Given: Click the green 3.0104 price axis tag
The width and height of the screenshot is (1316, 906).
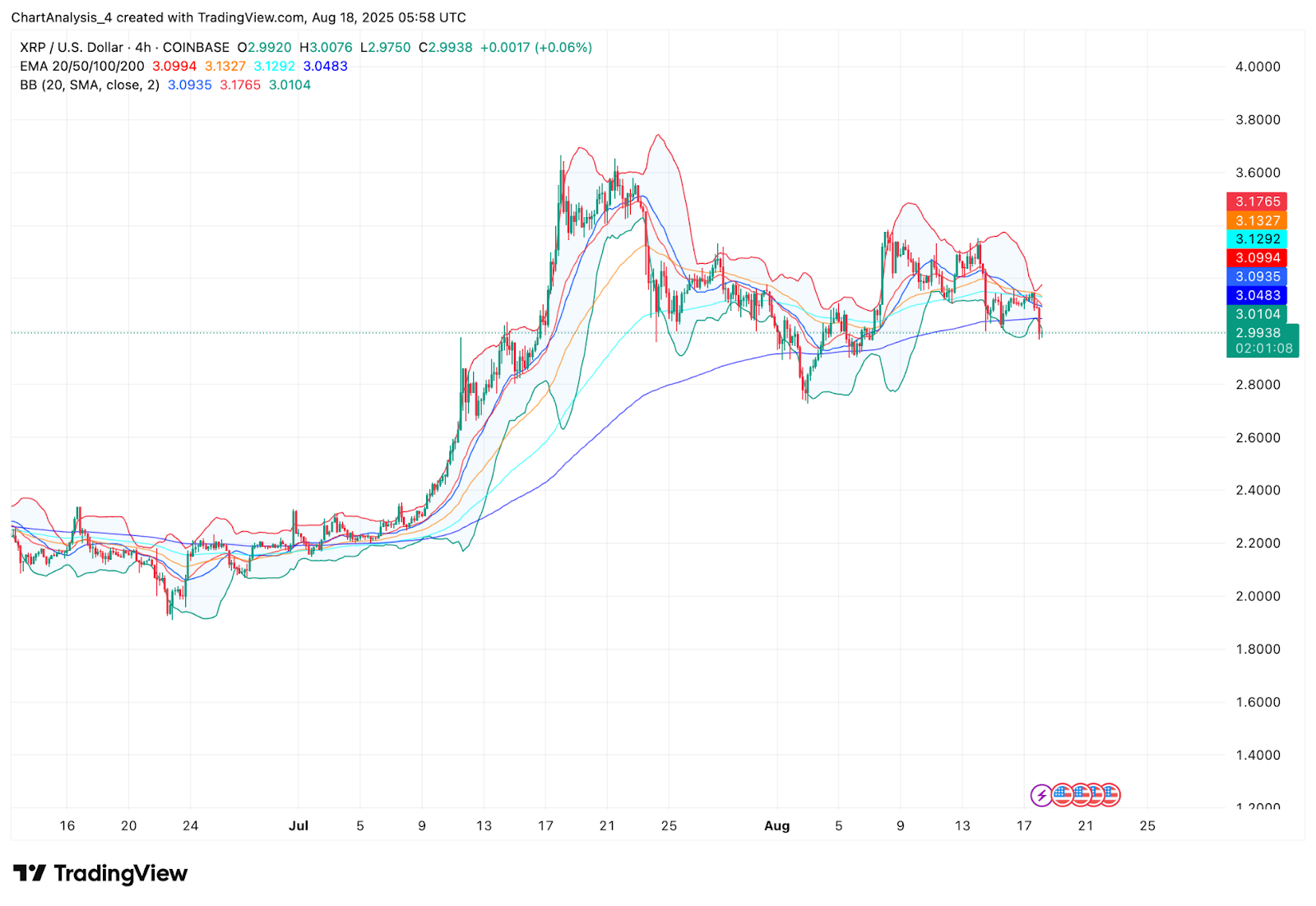Looking at the screenshot, I should click(1258, 314).
